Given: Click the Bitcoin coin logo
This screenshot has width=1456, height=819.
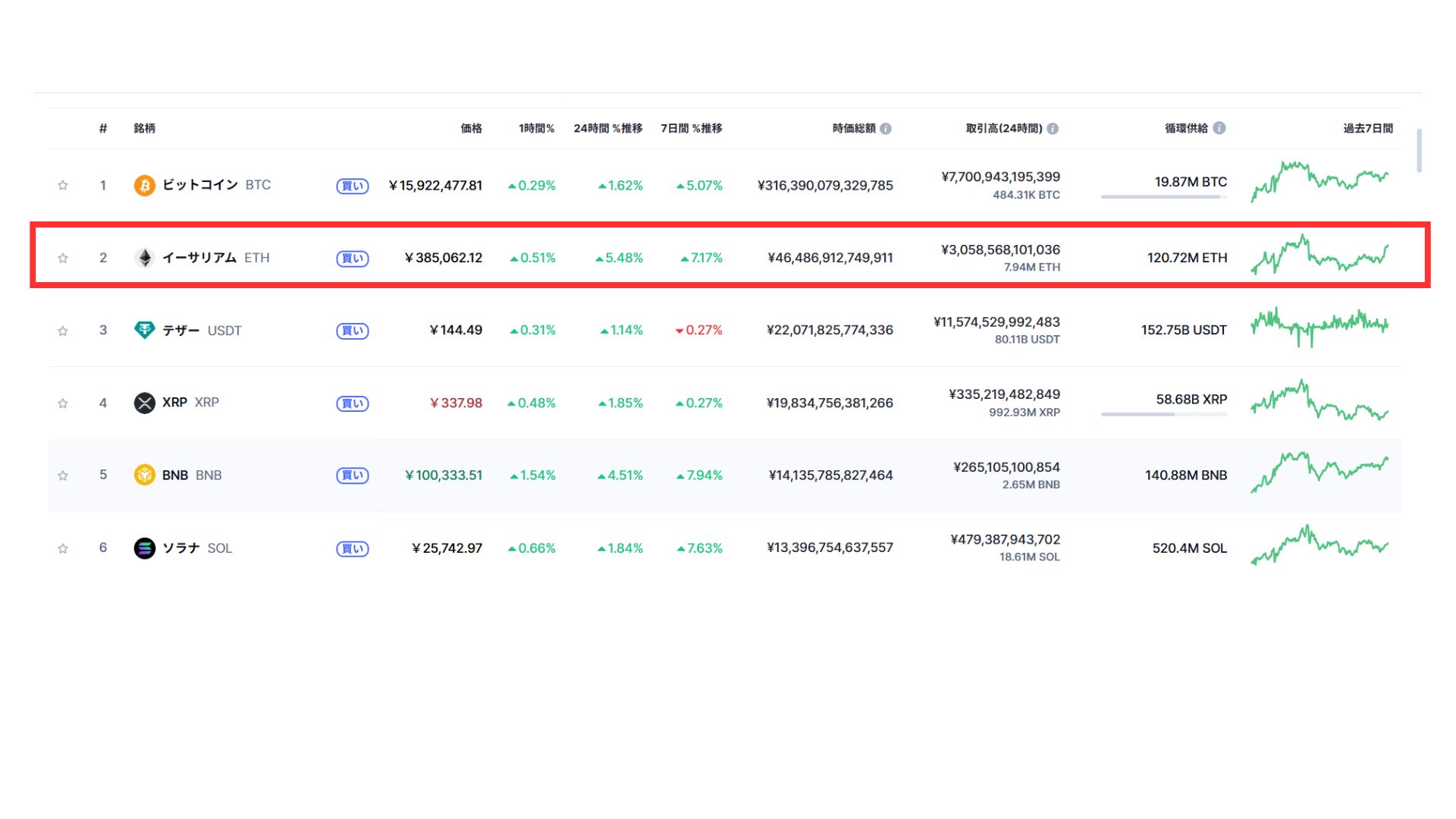Looking at the screenshot, I should tap(144, 185).
